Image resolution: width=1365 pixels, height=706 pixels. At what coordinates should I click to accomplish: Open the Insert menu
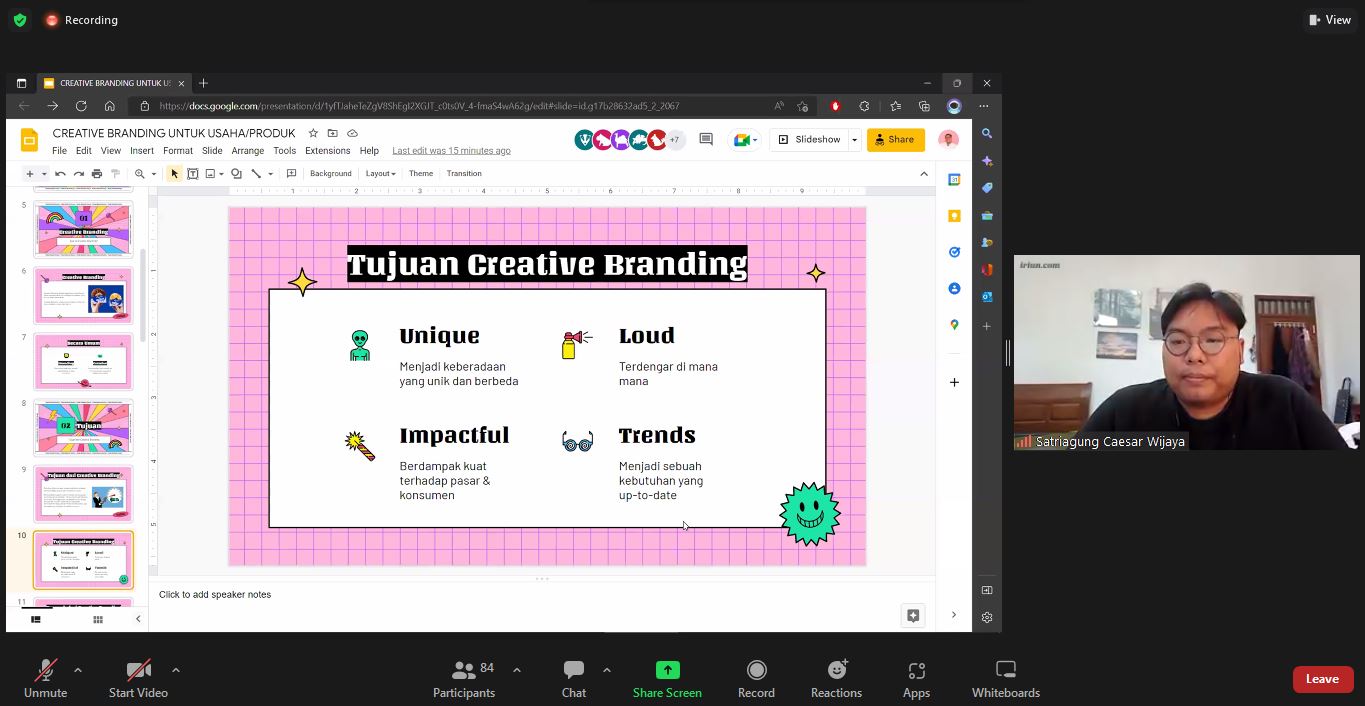142,151
